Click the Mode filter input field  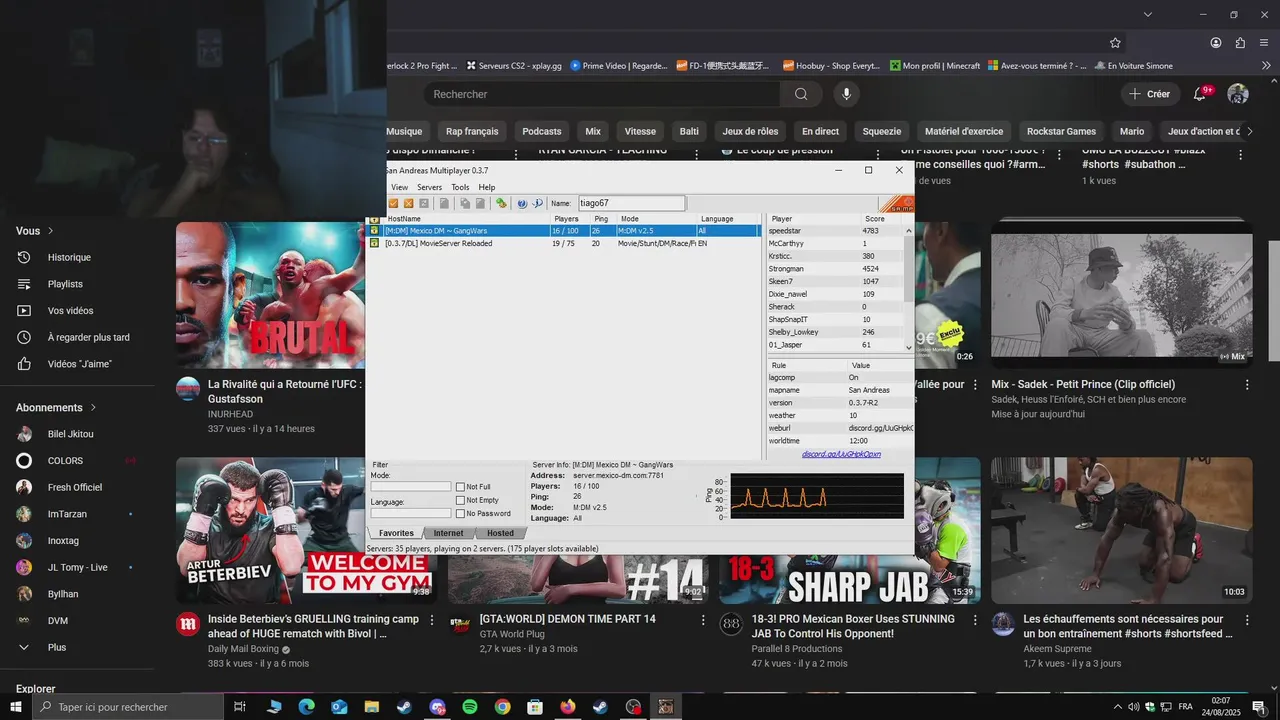[x=411, y=487]
